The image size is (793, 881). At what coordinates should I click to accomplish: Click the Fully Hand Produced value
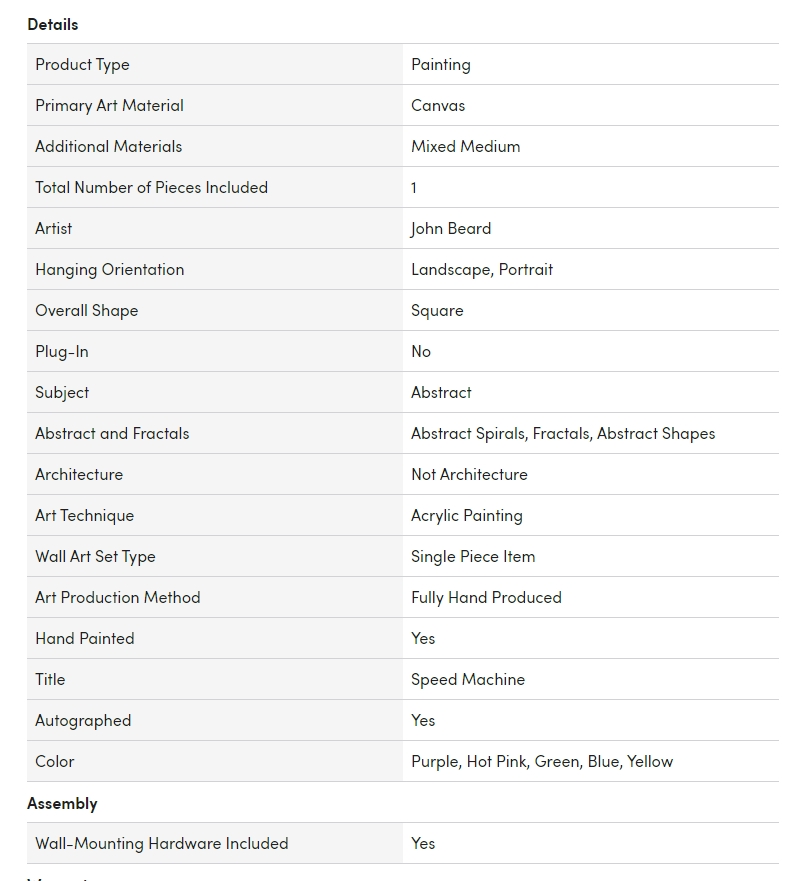pos(486,598)
